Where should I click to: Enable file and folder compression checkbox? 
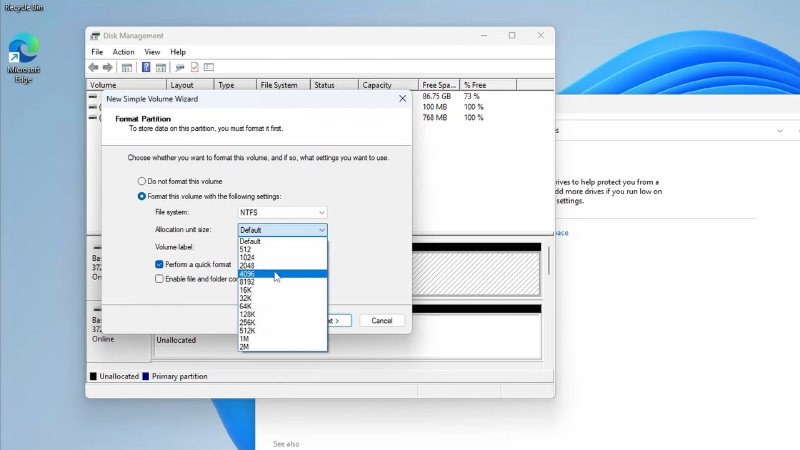click(x=159, y=279)
